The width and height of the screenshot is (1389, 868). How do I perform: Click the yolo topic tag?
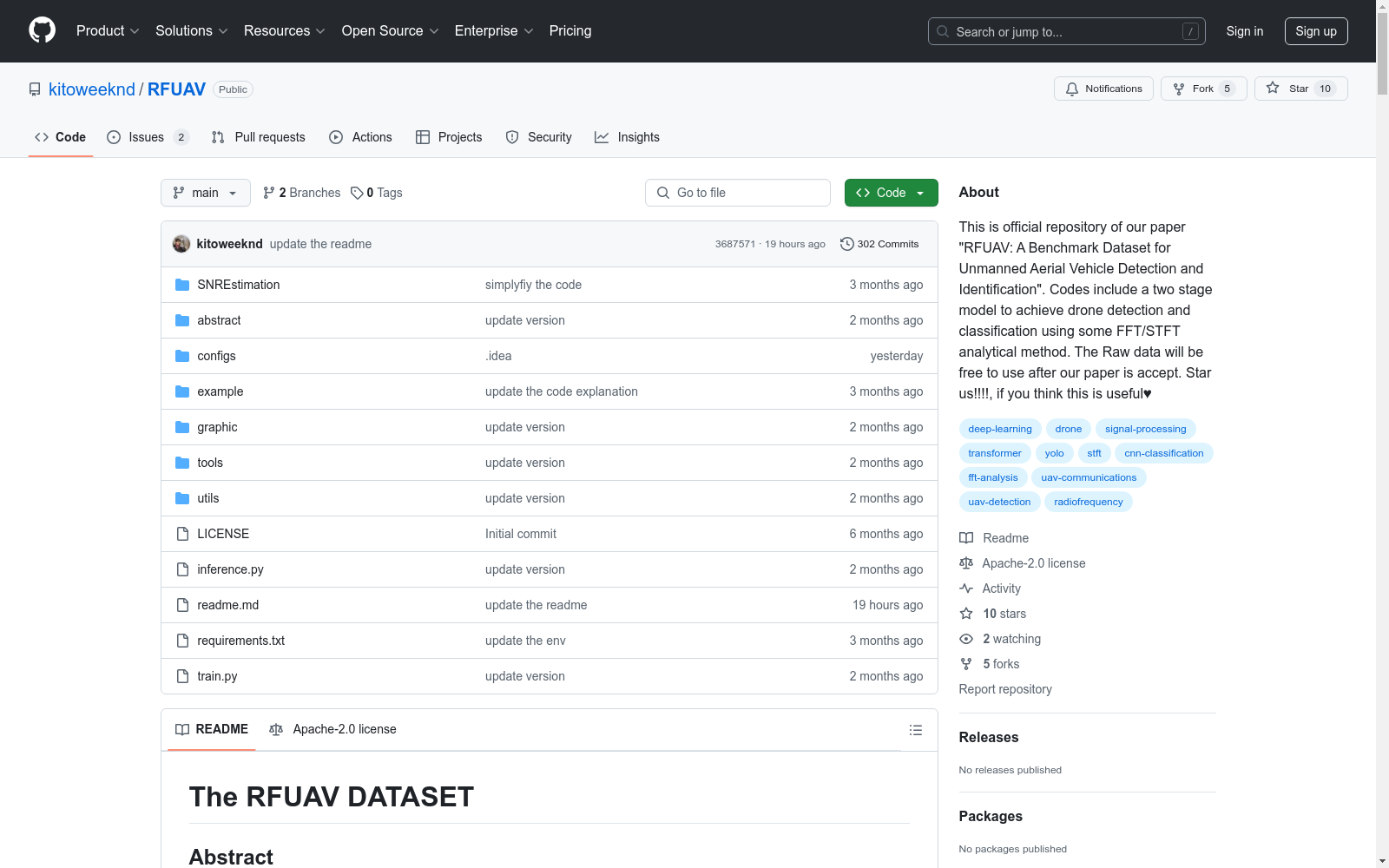[x=1054, y=453]
